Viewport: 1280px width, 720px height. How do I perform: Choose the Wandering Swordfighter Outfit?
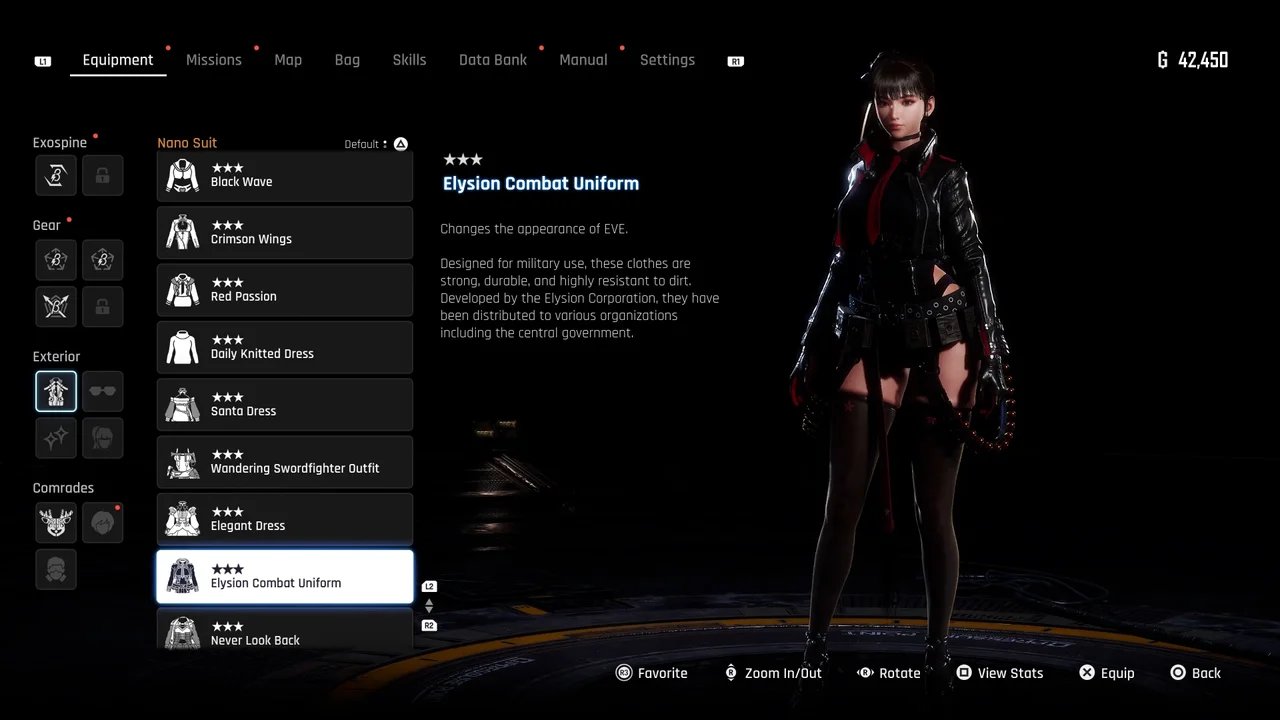coord(285,462)
